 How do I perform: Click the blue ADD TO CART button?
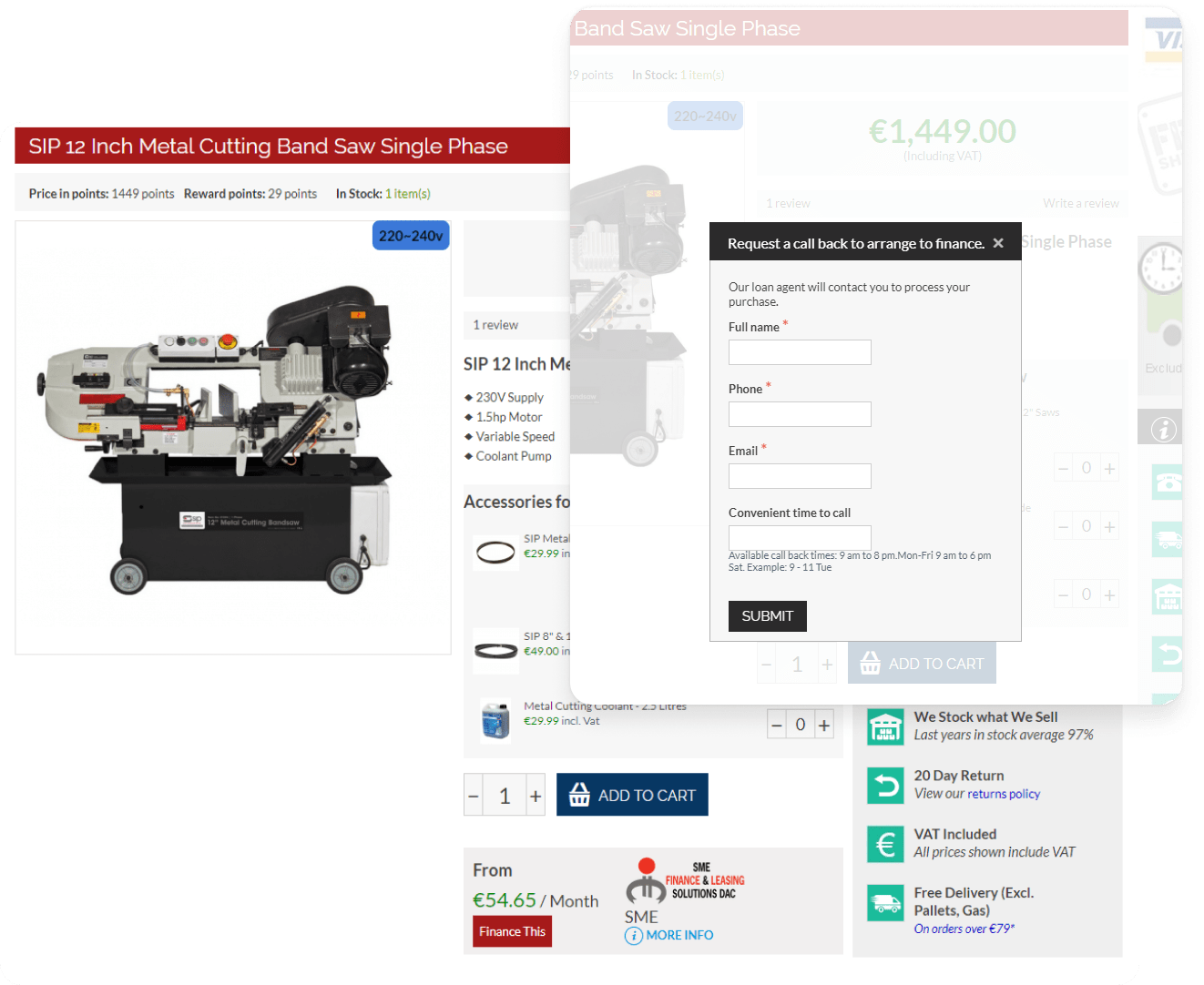point(632,795)
